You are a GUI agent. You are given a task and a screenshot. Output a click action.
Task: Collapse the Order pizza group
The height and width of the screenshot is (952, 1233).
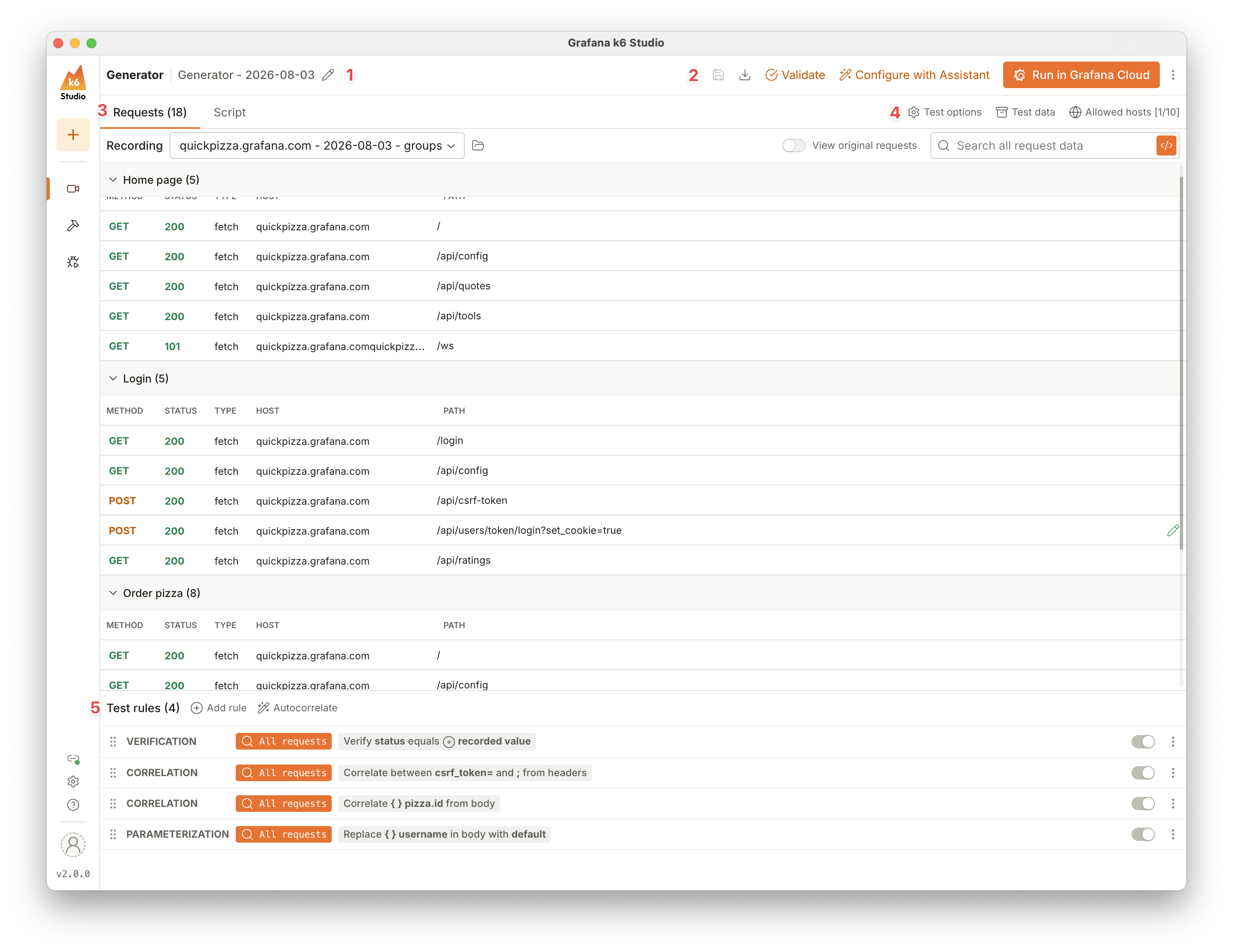coord(113,593)
